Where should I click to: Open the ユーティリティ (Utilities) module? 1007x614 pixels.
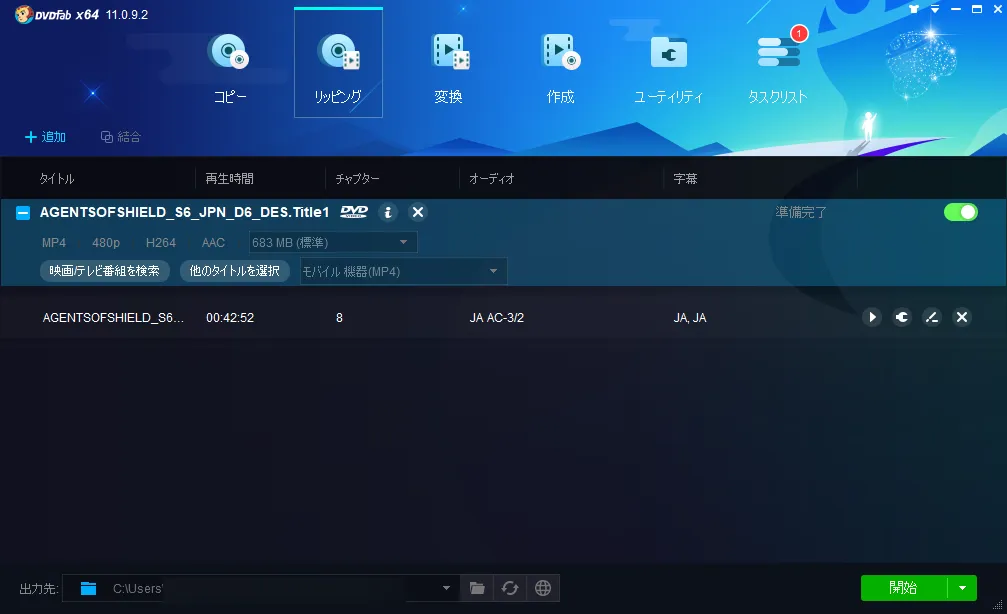[x=669, y=69]
